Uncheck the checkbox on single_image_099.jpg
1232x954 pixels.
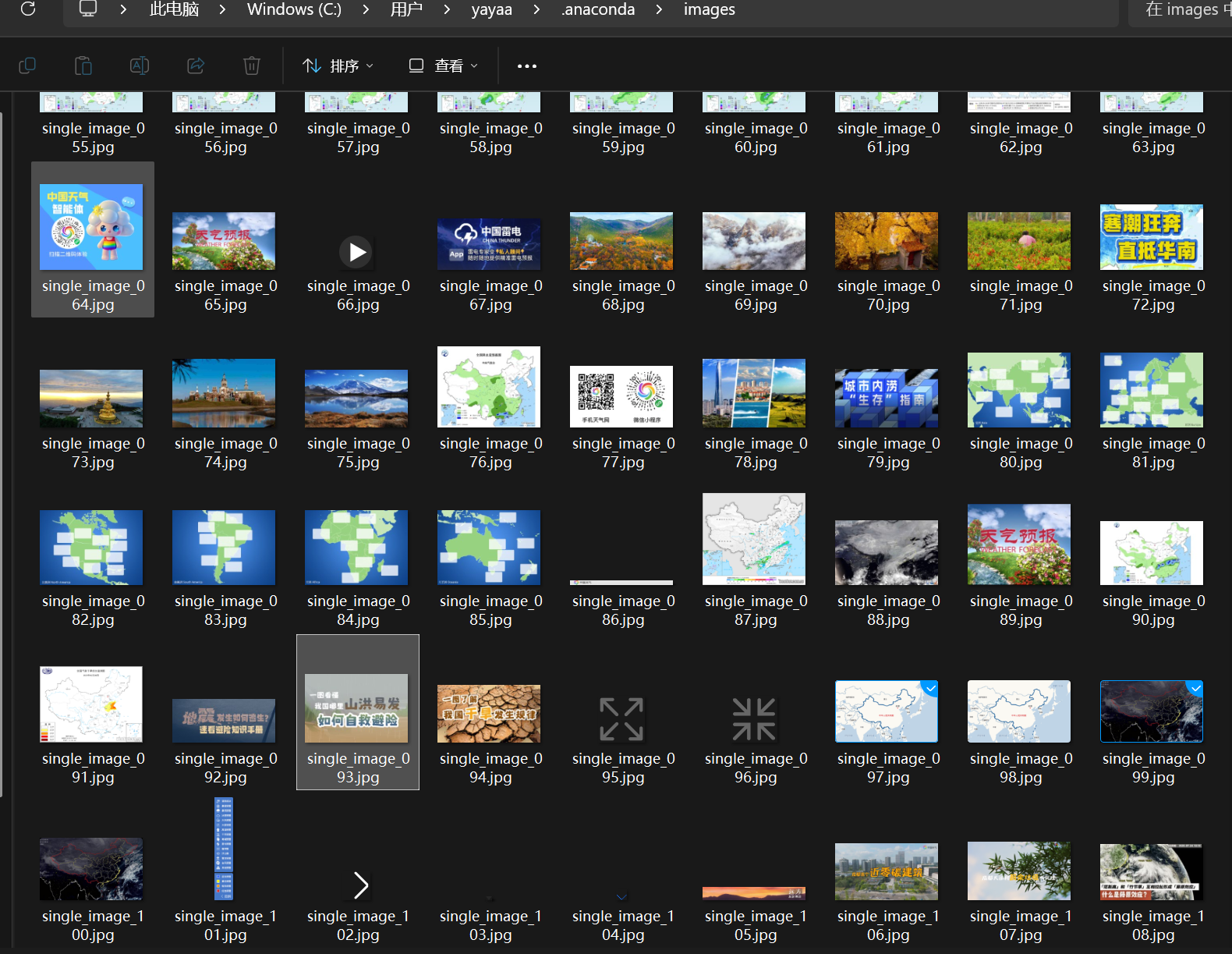pyautogui.click(x=1195, y=688)
